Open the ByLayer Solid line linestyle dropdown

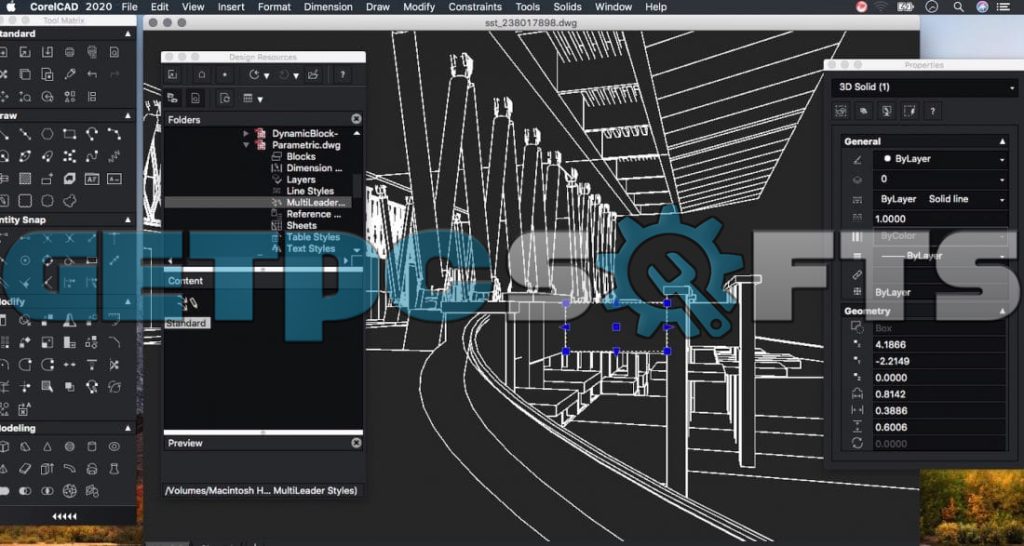coord(940,199)
